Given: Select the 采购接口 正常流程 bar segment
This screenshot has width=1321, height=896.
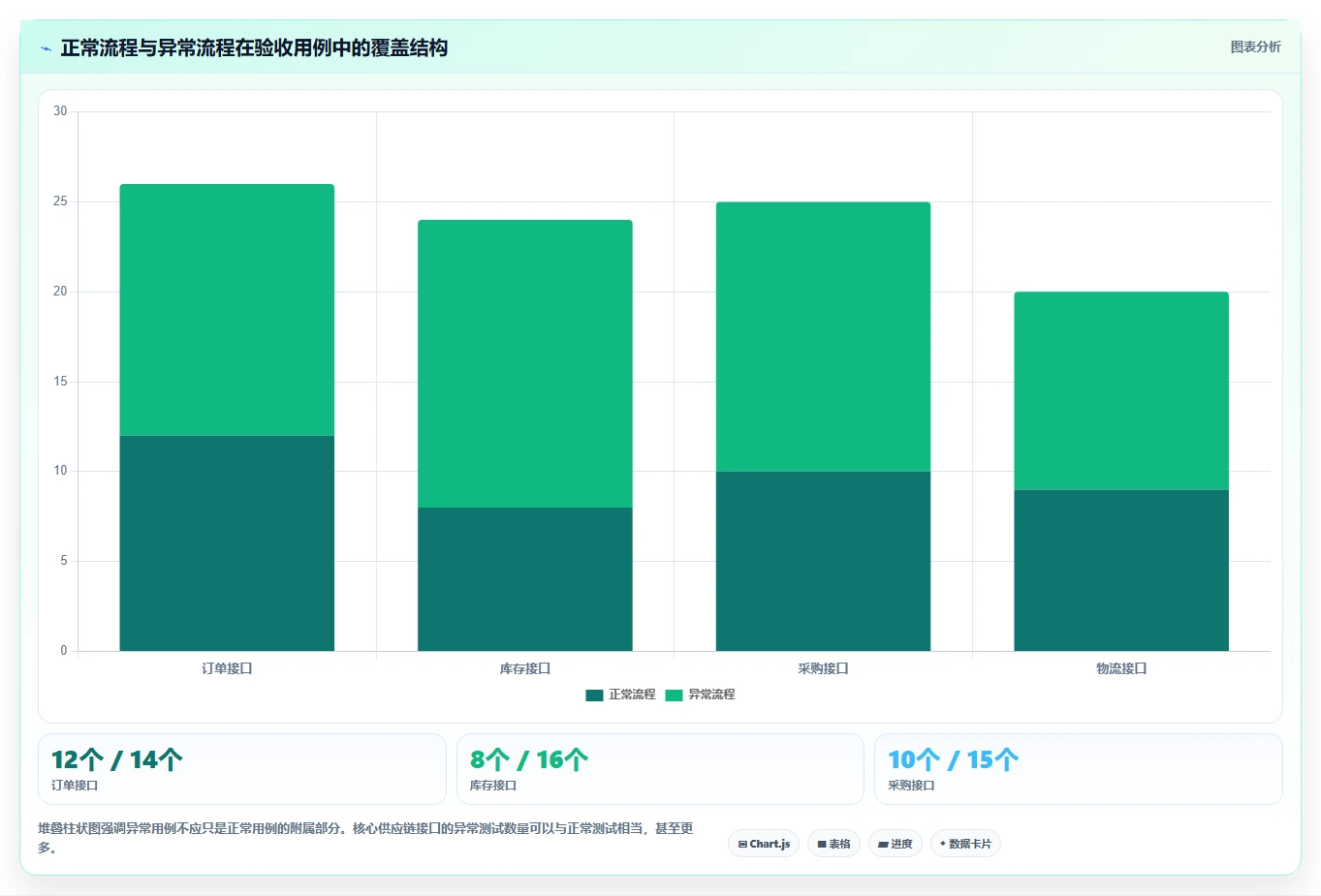Looking at the screenshot, I should (823, 561).
